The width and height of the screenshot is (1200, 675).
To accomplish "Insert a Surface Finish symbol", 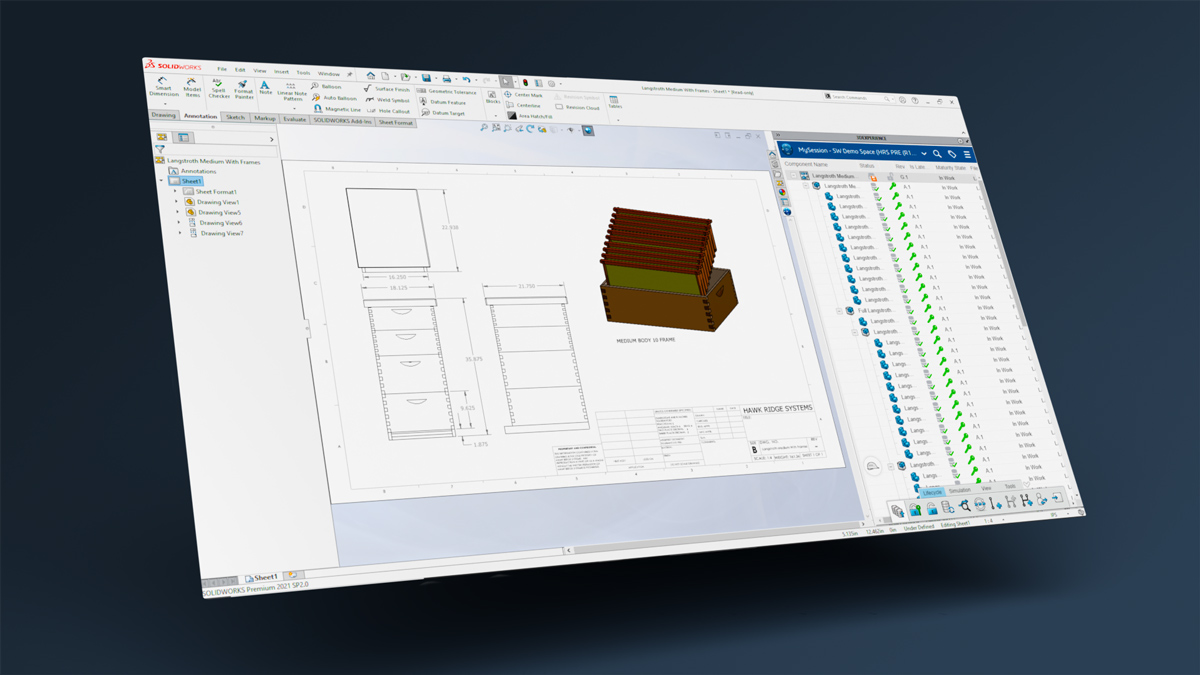I will (387, 89).
